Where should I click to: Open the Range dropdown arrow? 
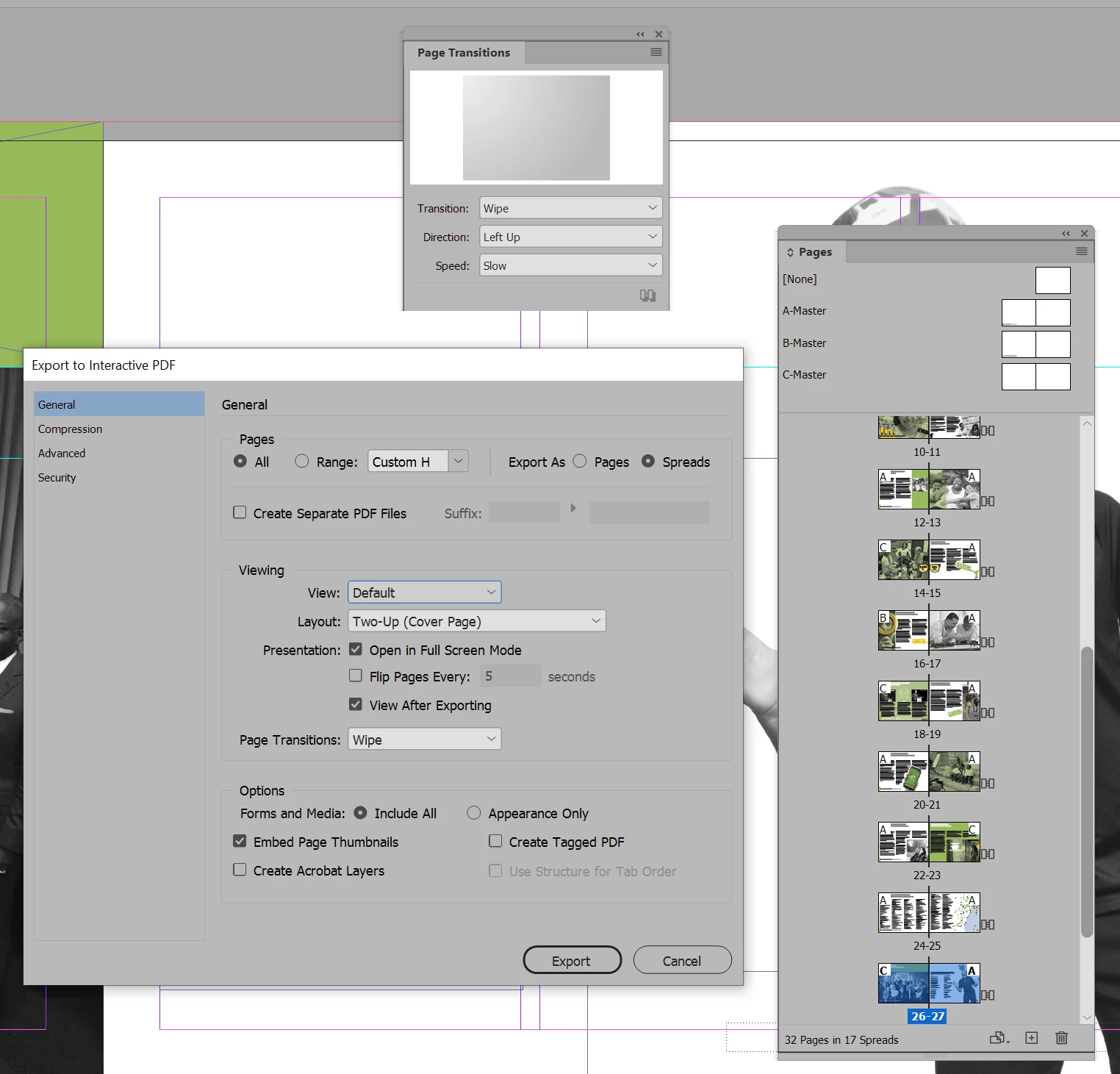click(459, 461)
